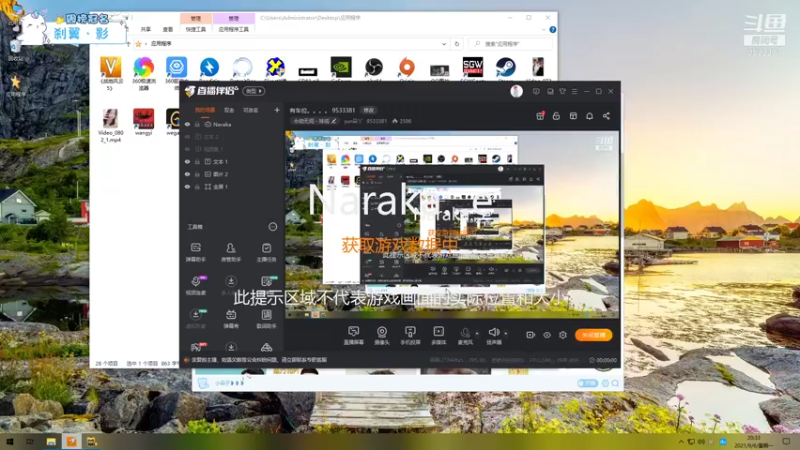The width and height of the screenshot is (800, 450).
Task: Open the bell notifications icon
Action: (x=589, y=116)
